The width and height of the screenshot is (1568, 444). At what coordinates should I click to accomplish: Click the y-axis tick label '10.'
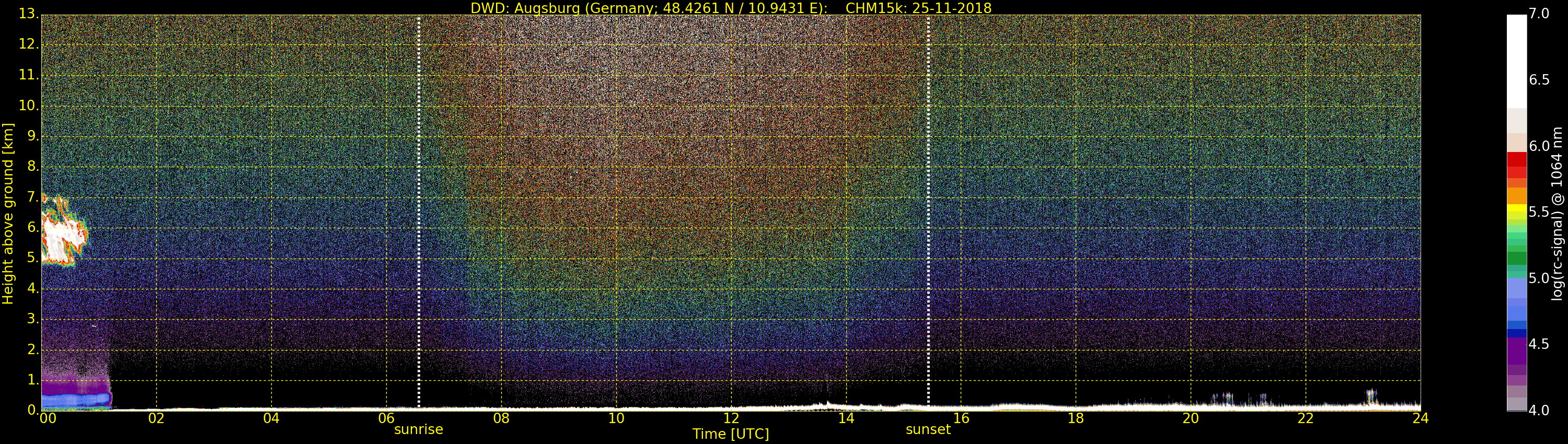(29, 106)
